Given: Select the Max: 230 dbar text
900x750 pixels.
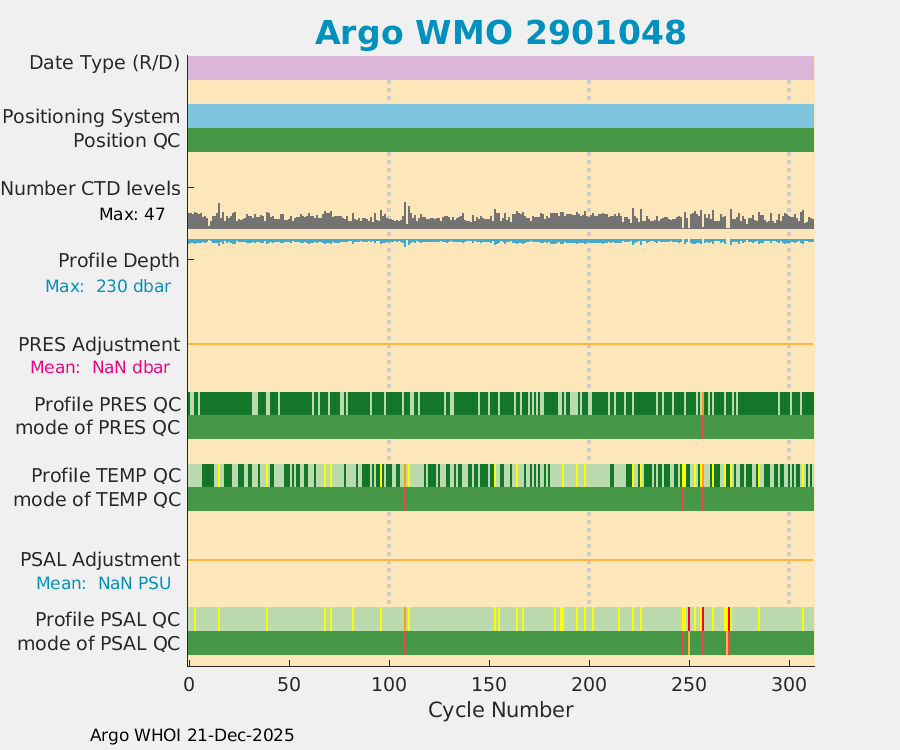Looking at the screenshot, I should click(x=108, y=286).
